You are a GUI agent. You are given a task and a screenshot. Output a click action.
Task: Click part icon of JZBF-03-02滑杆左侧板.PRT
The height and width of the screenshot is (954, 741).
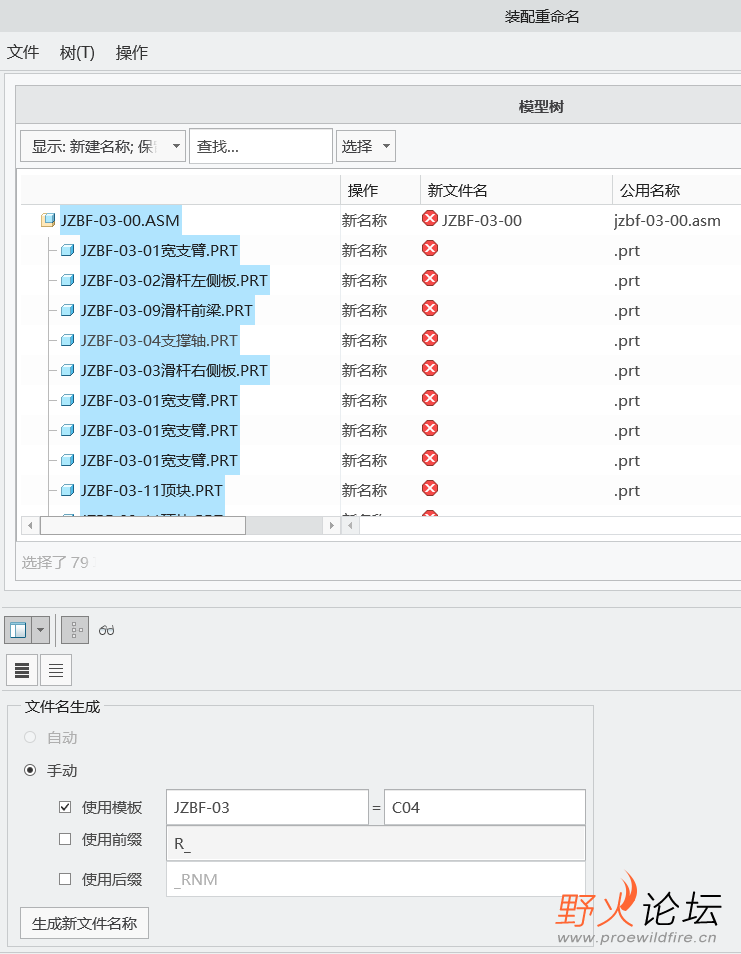[68, 280]
